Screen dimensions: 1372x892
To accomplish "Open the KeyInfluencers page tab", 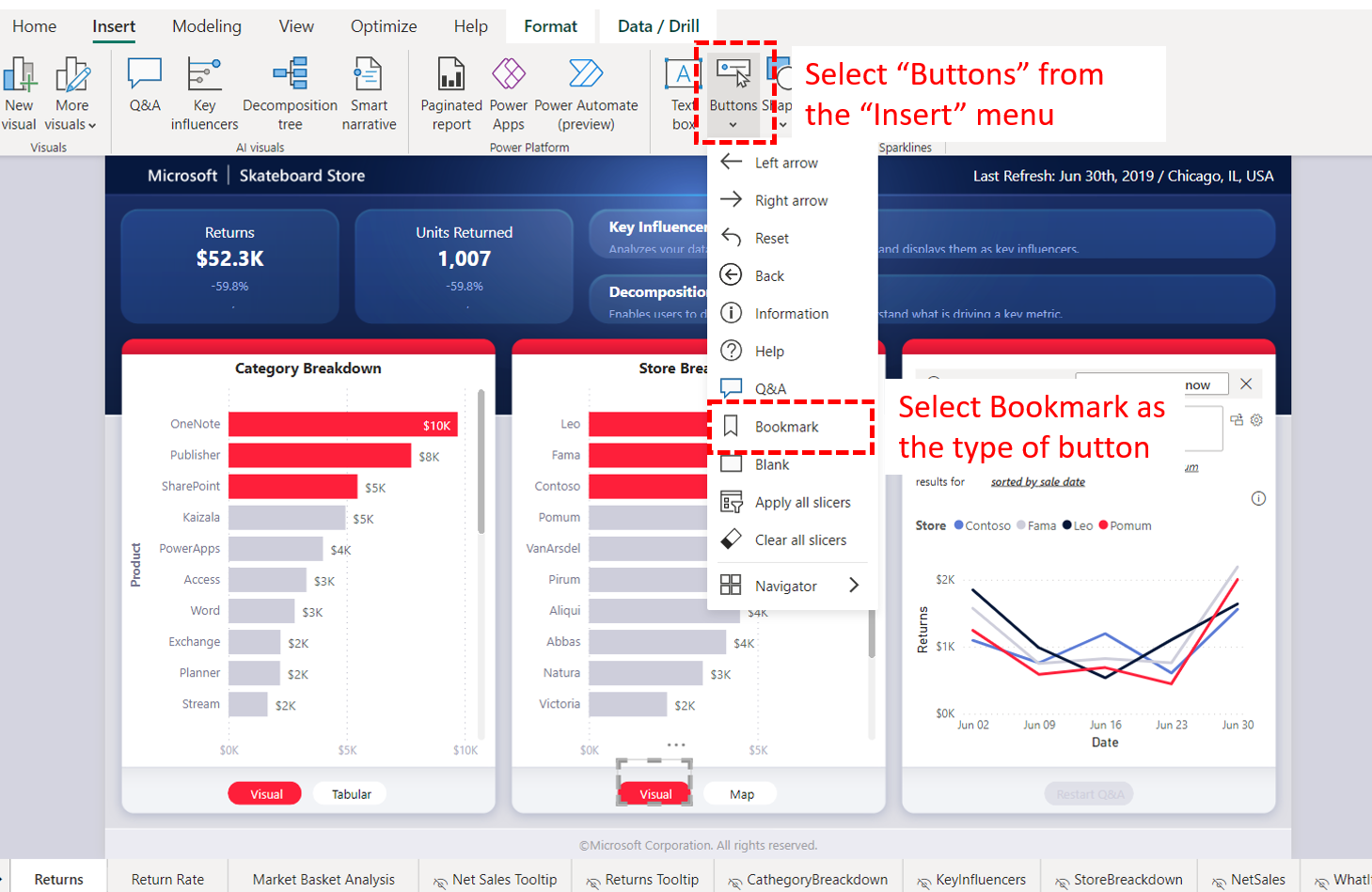I will [x=972, y=880].
